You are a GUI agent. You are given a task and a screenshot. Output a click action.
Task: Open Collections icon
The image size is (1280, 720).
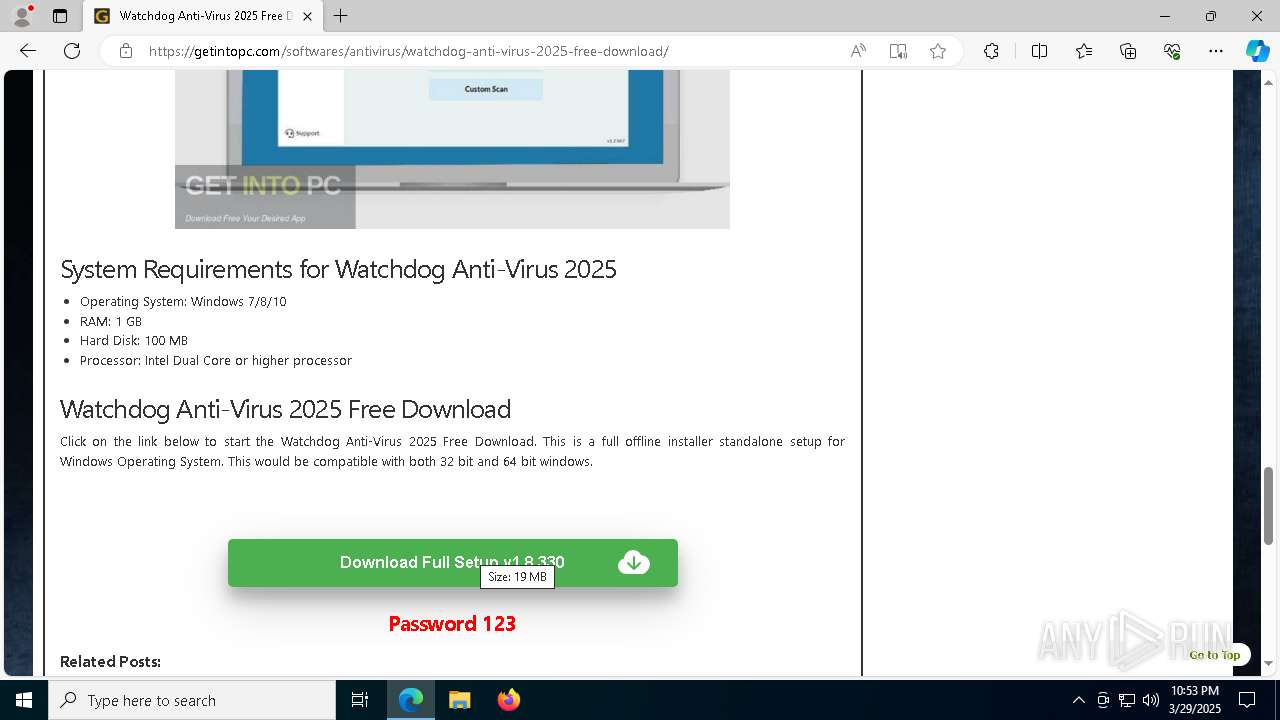1128,51
